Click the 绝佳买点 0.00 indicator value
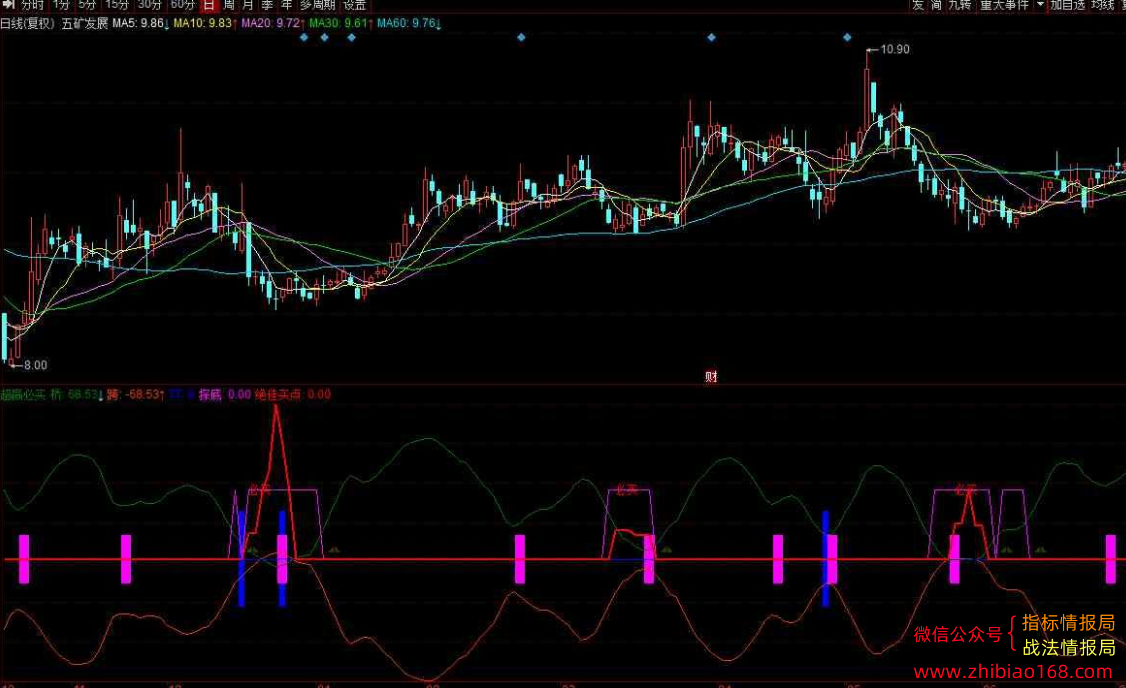This screenshot has width=1126, height=688. [x=293, y=394]
